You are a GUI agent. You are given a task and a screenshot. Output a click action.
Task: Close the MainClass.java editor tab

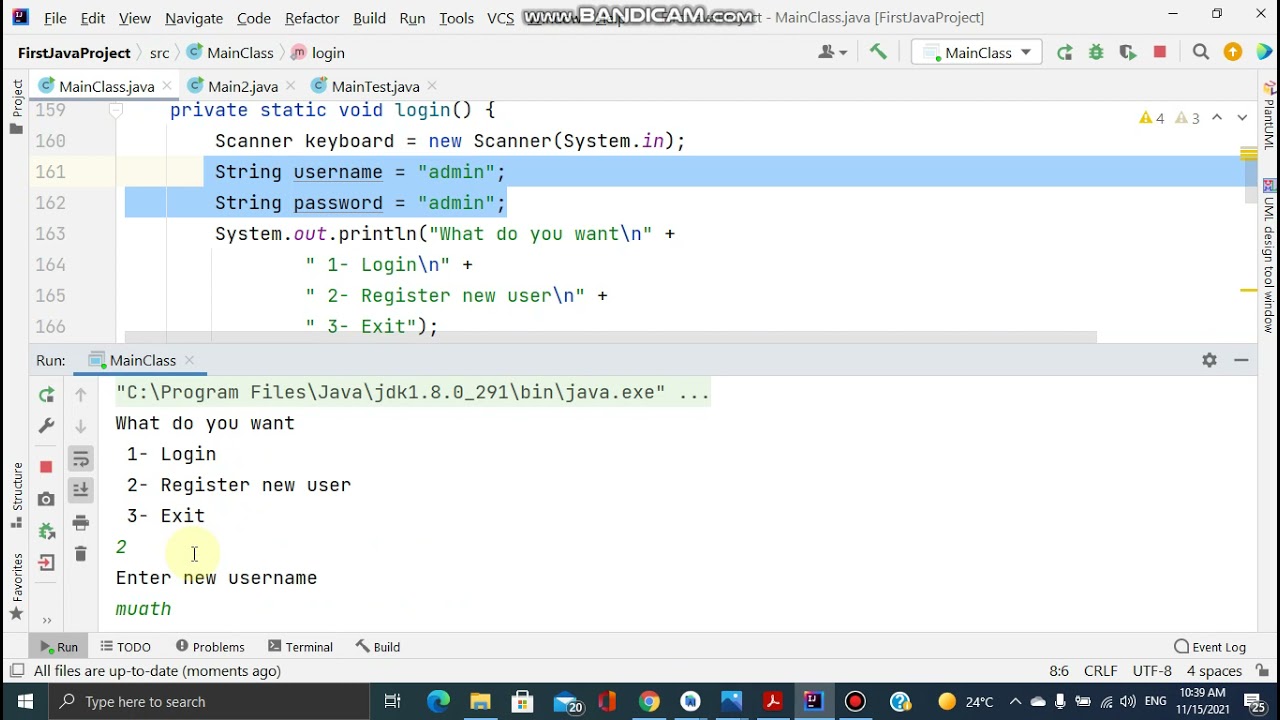click(167, 86)
